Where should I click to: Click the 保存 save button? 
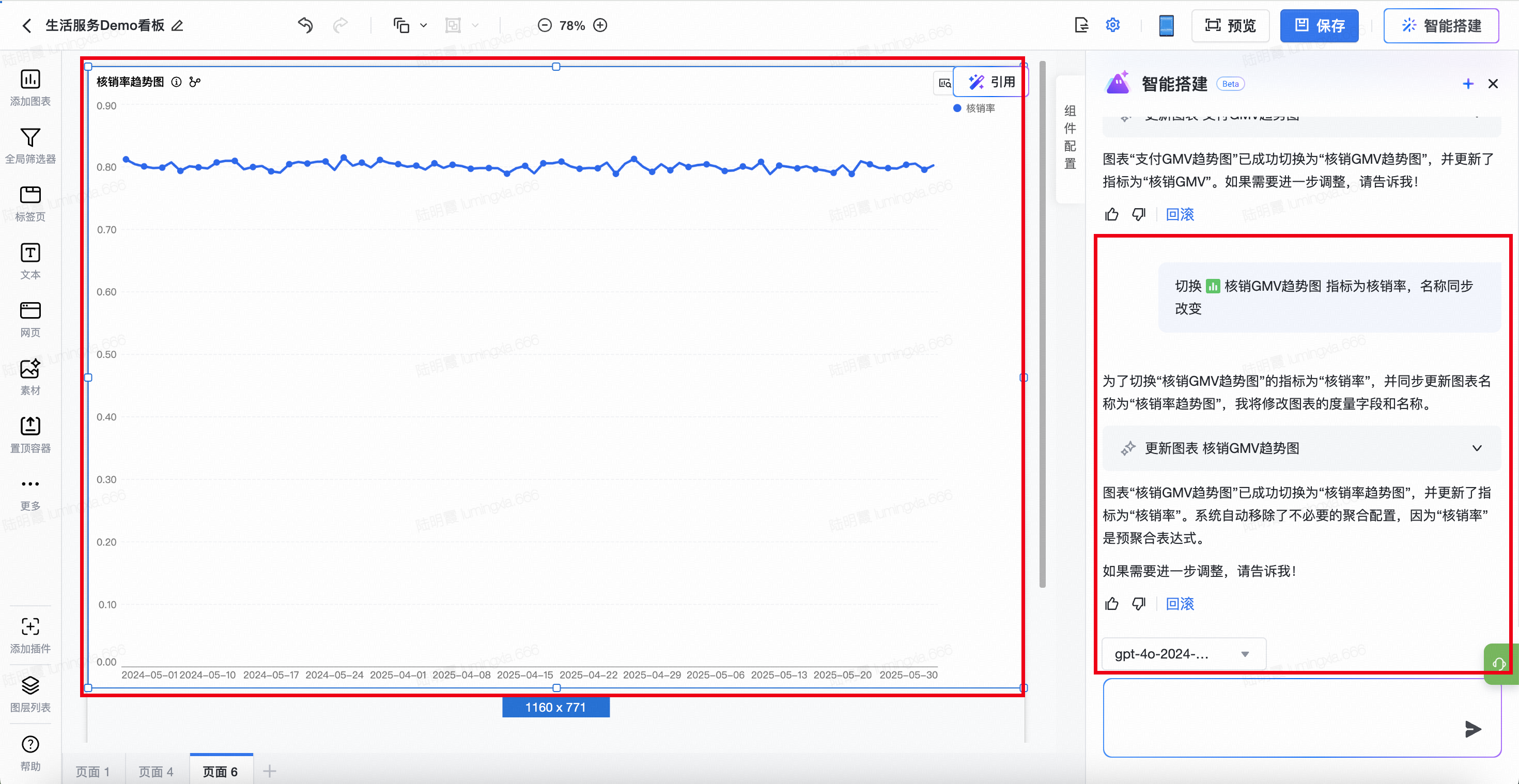(x=1319, y=26)
